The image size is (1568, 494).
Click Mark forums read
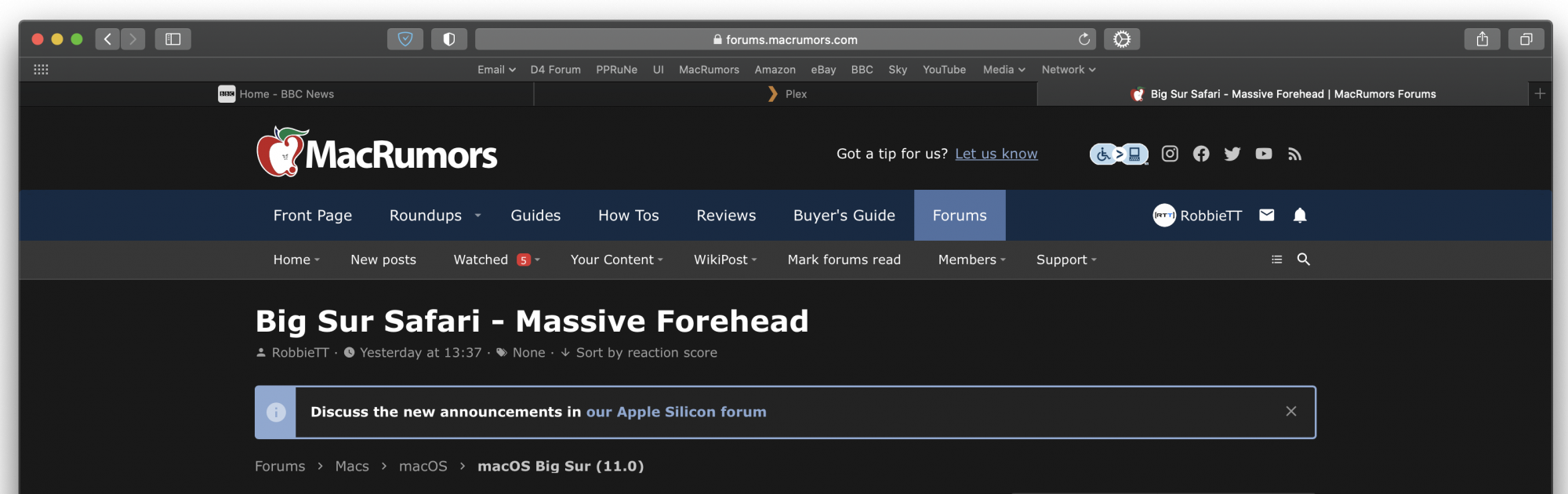pyautogui.click(x=844, y=260)
